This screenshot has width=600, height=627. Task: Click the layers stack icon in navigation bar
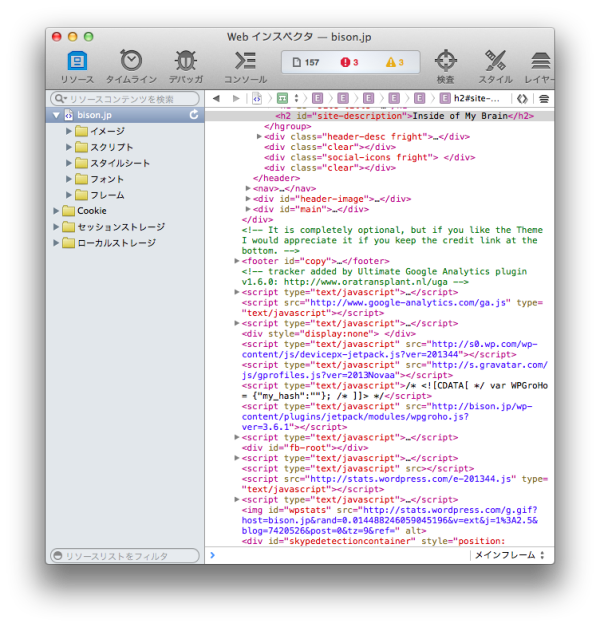(544, 99)
